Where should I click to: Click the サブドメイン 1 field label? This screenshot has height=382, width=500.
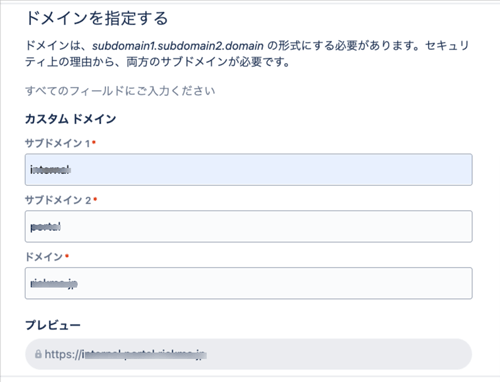point(58,143)
